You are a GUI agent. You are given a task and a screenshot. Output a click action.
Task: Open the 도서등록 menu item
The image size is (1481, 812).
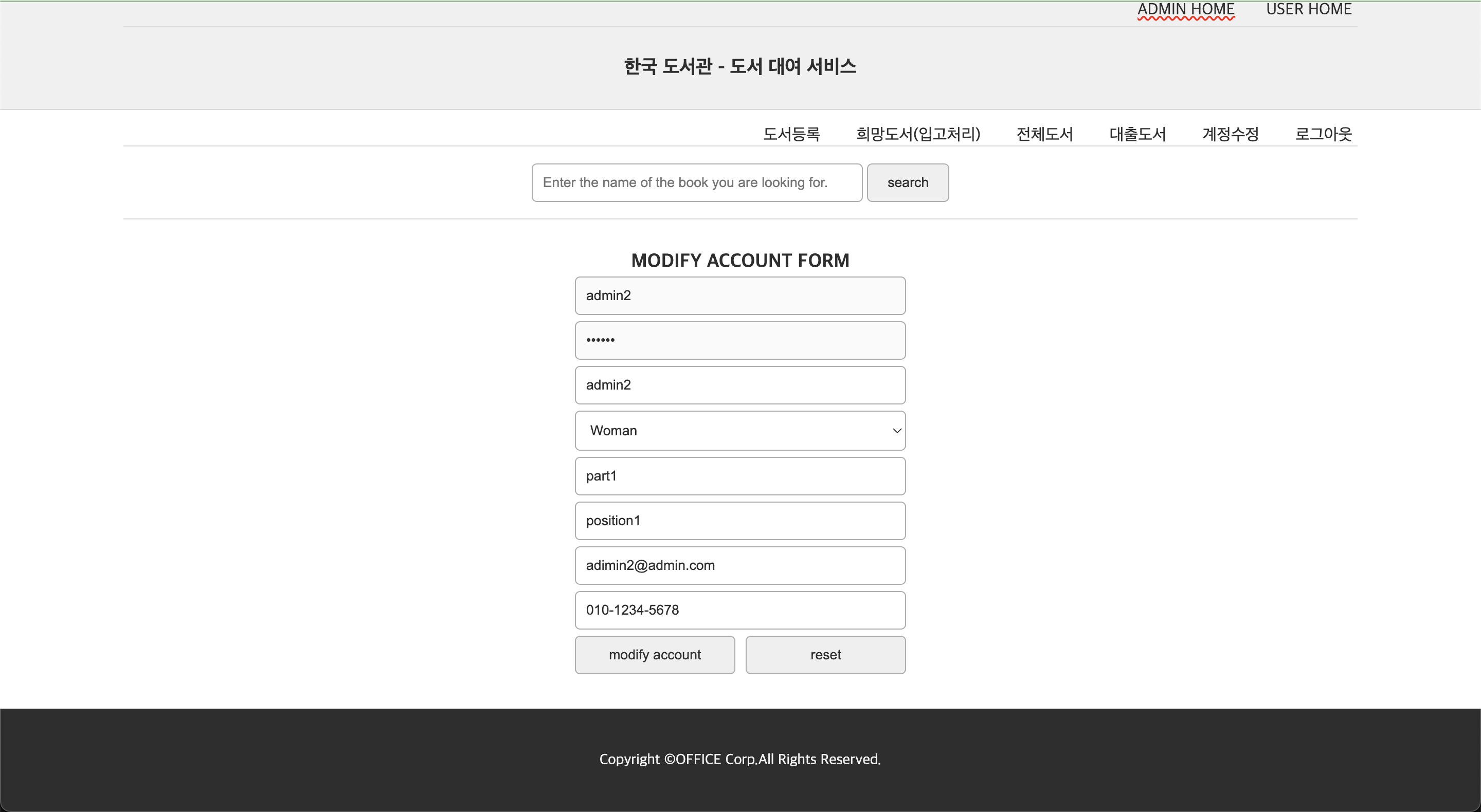791,134
